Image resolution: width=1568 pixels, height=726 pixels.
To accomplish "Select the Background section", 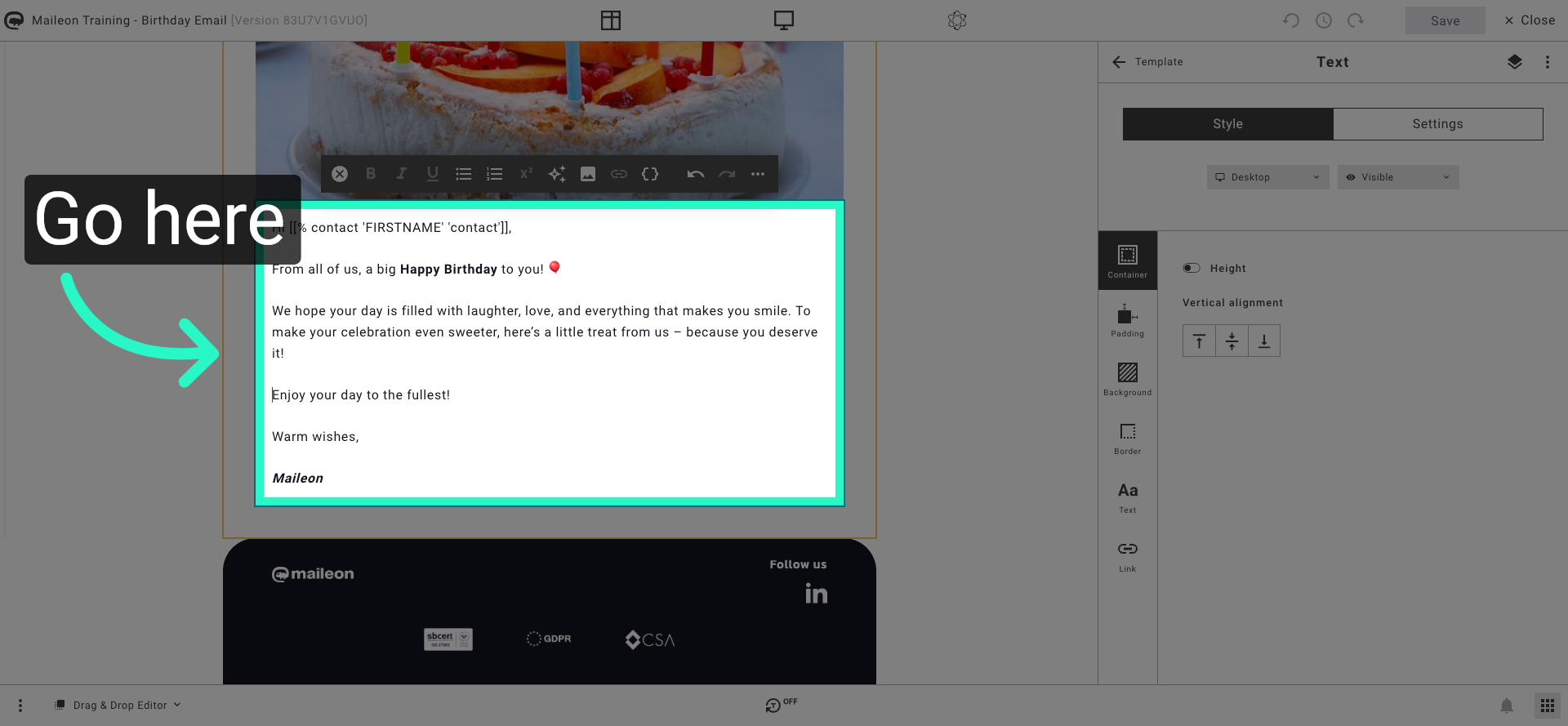I will (x=1128, y=379).
